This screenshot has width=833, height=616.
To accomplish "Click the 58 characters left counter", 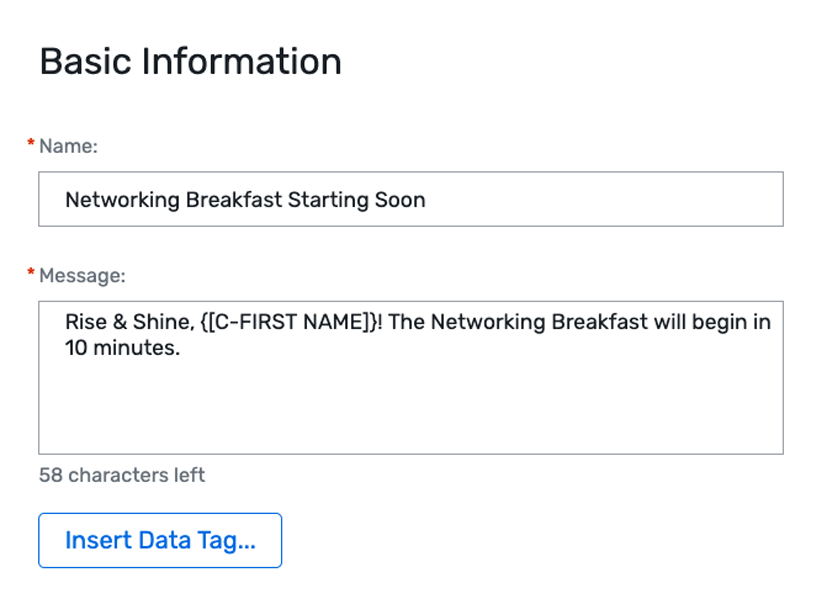I will click(x=120, y=475).
